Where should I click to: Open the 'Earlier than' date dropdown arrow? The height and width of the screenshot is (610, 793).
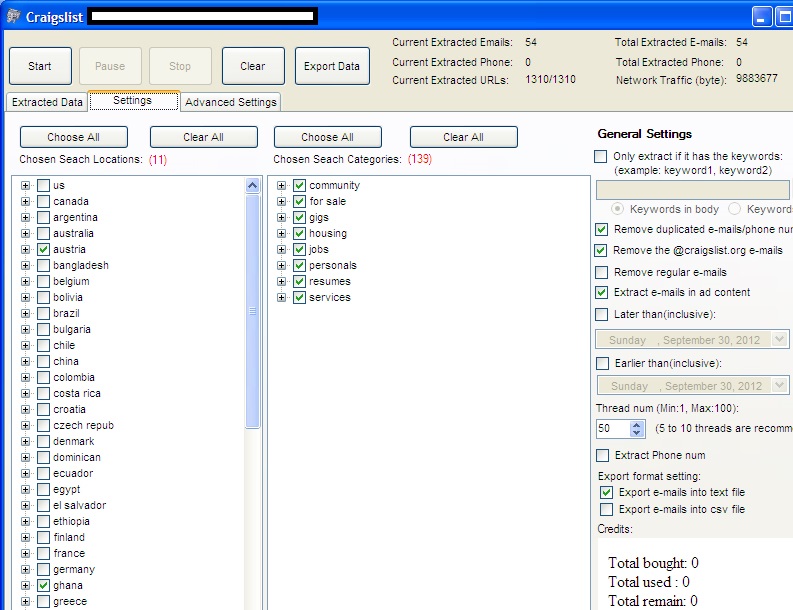pyautogui.click(x=779, y=385)
